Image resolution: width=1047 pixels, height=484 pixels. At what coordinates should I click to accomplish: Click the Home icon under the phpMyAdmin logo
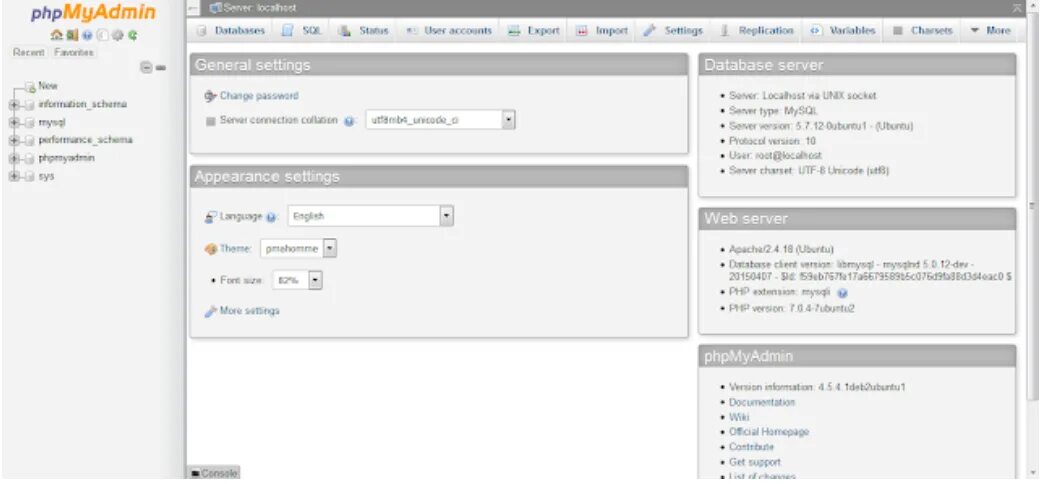(x=57, y=35)
